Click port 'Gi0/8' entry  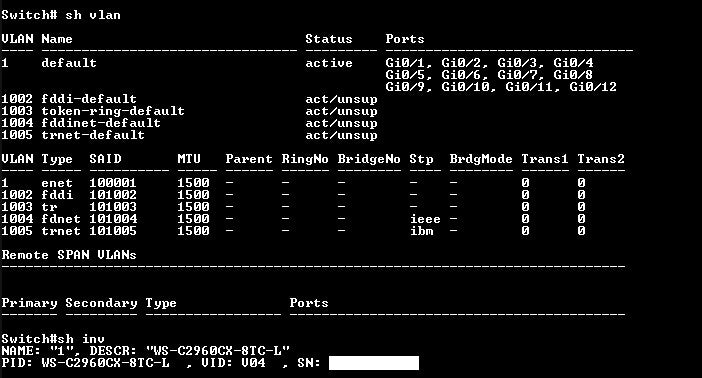coord(574,75)
